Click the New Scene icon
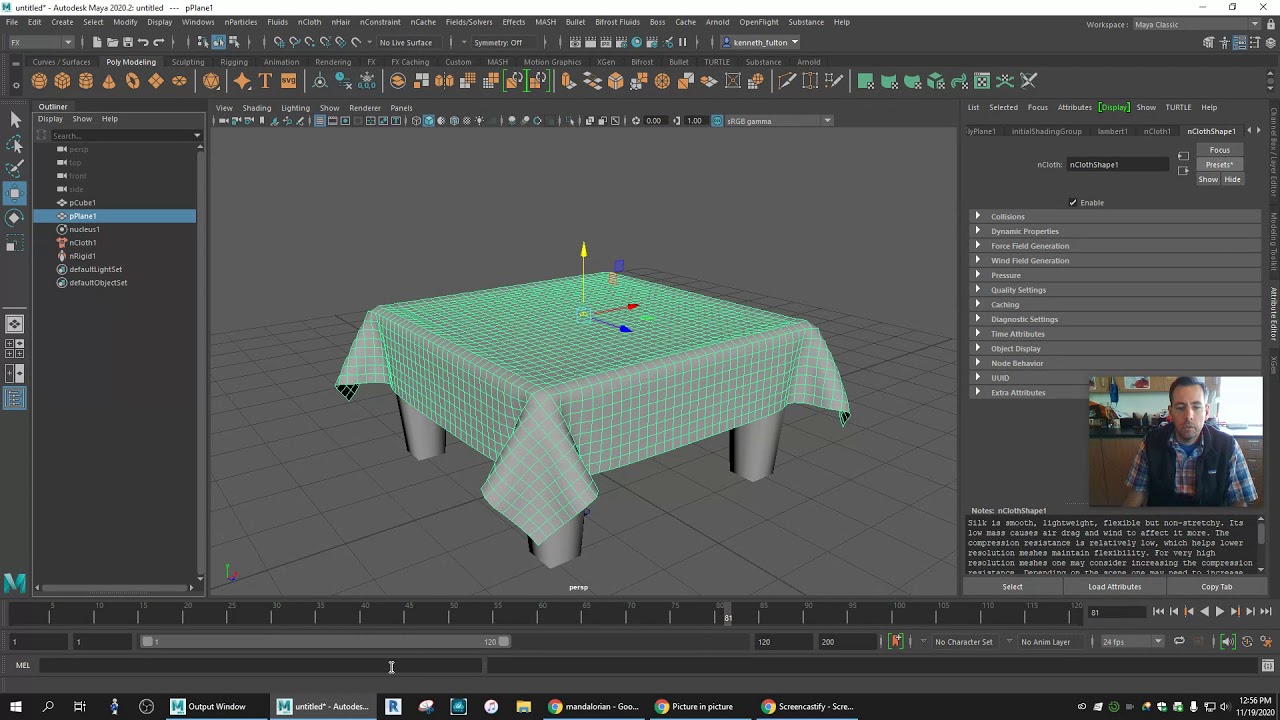1280x720 pixels. 97,42
